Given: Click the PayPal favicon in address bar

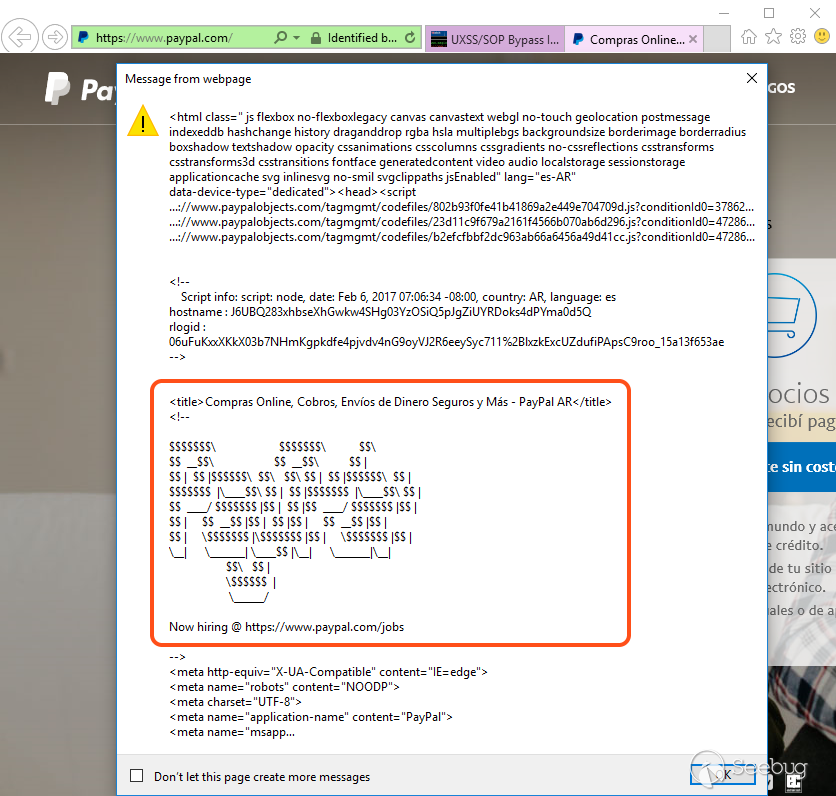Looking at the screenshot, I should [x=83, y=37].
